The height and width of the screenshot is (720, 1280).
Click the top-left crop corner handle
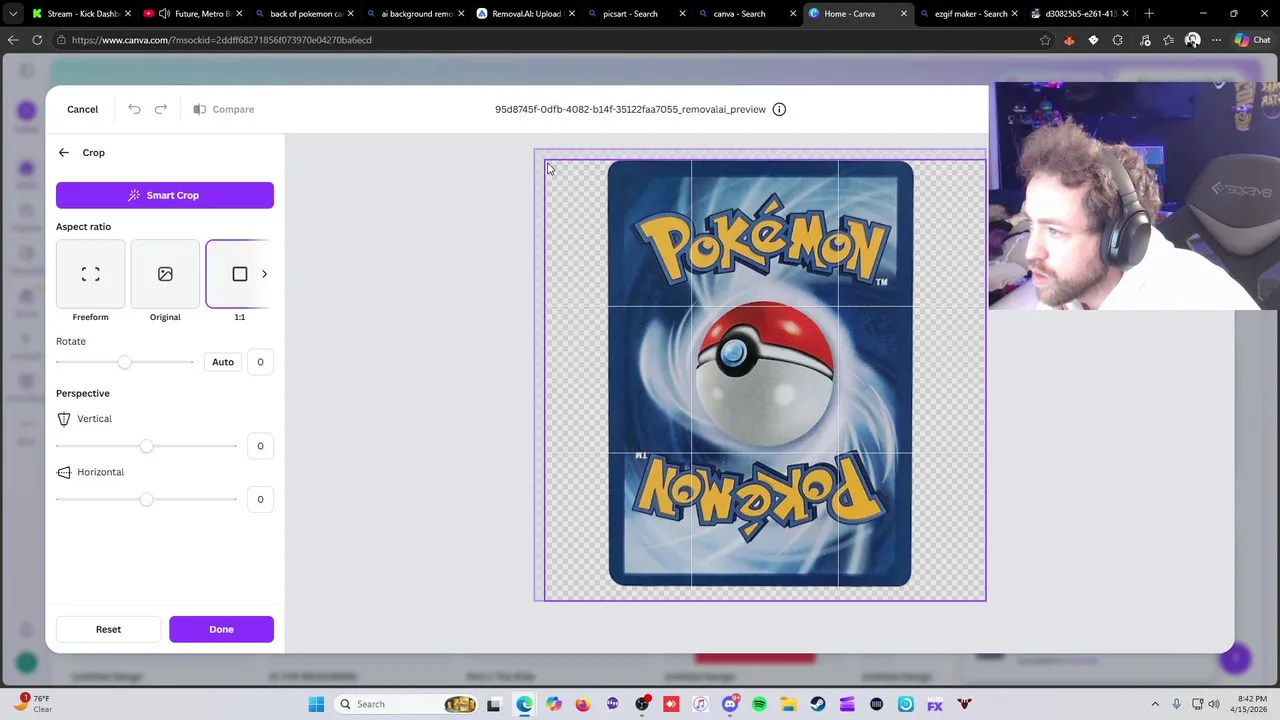coord(546,162)
